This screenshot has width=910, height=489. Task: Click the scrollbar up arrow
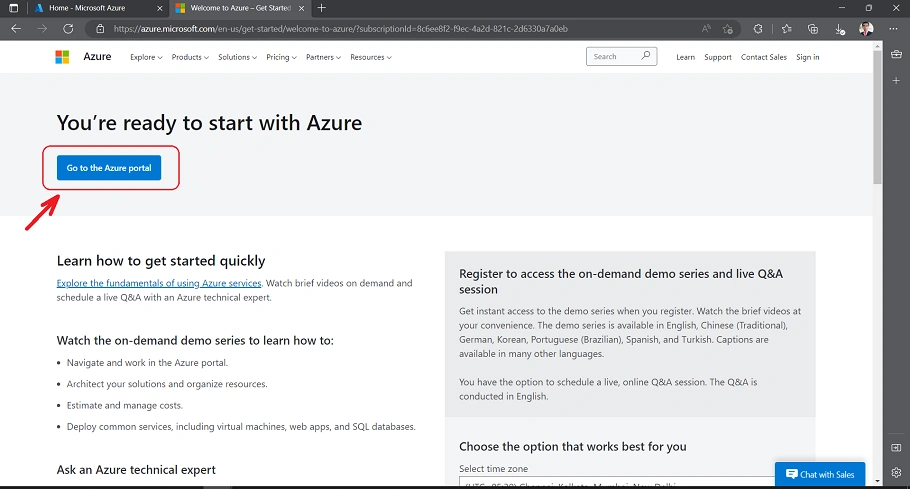(878, 45)
